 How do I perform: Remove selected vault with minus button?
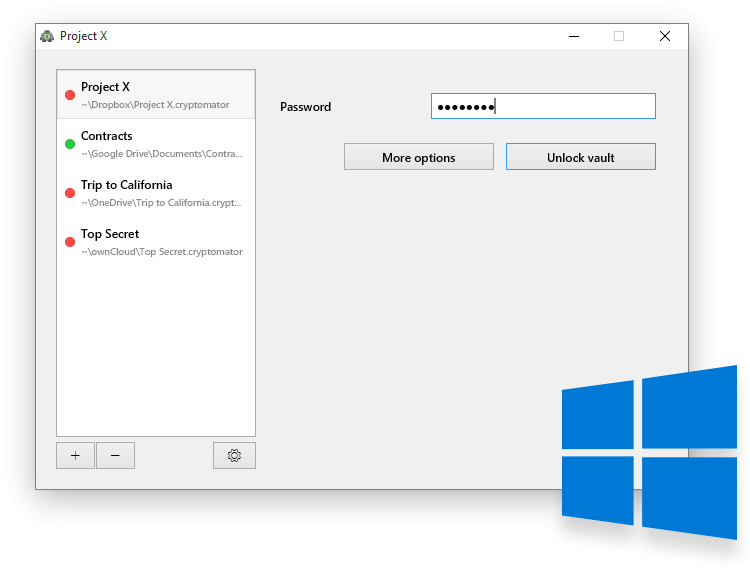115,456
